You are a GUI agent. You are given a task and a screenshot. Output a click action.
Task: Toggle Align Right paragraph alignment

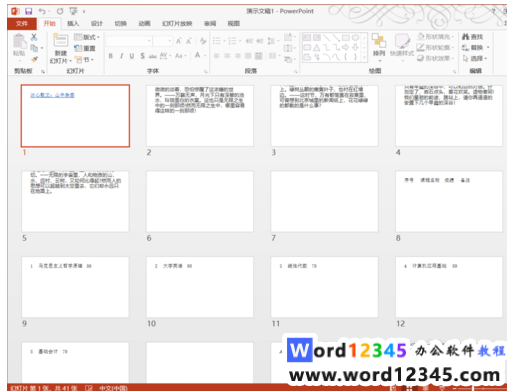click(238, 56)
